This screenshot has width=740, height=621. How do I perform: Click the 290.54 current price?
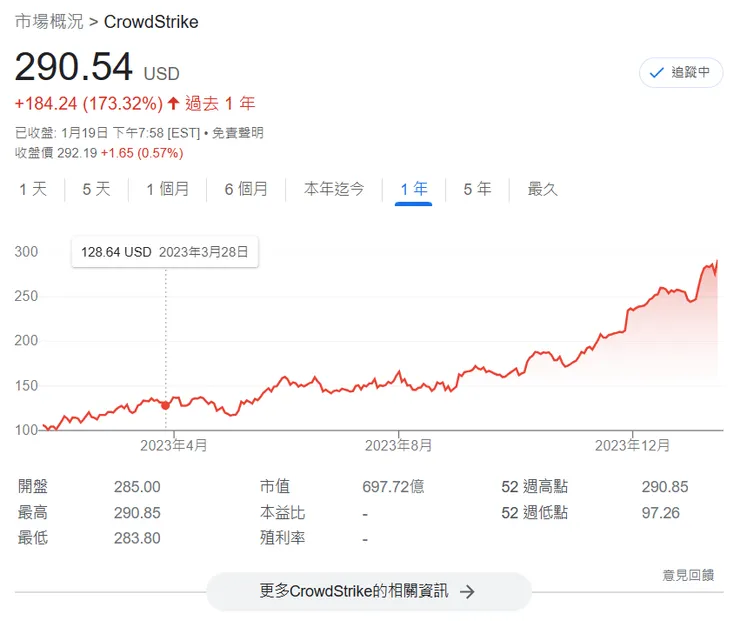point(73,68)
